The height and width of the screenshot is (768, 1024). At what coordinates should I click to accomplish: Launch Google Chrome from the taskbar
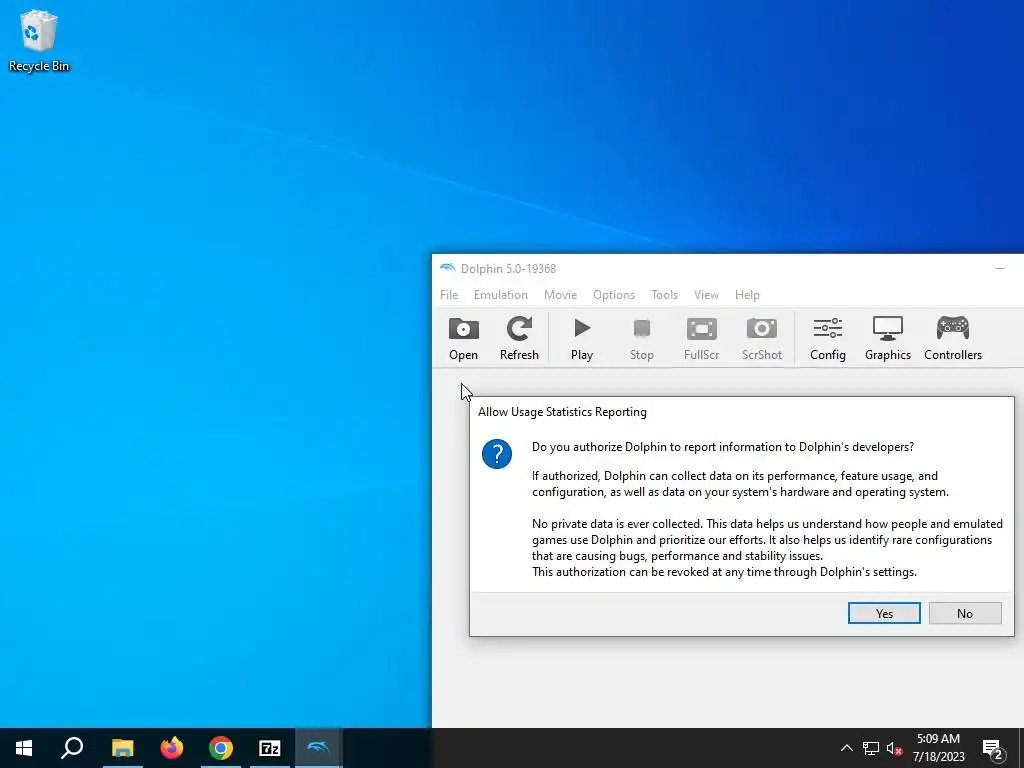(x=221, y=748)
